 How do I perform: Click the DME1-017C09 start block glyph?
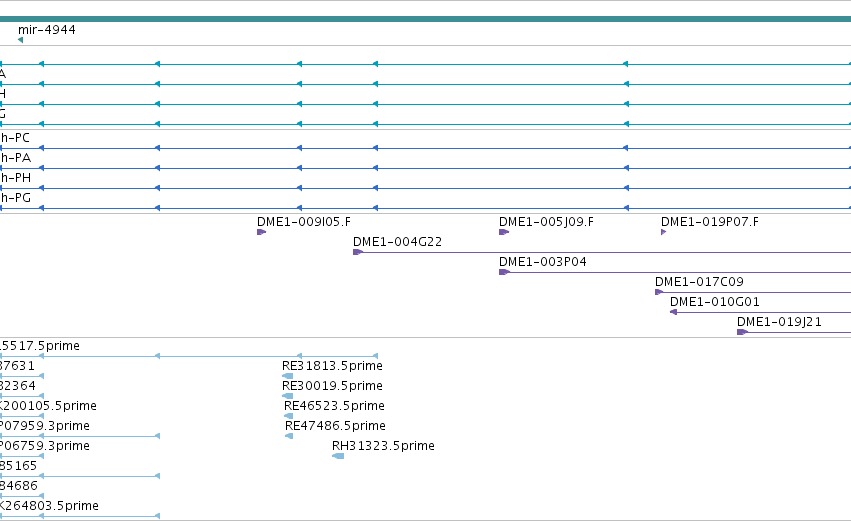coord(659,292)
